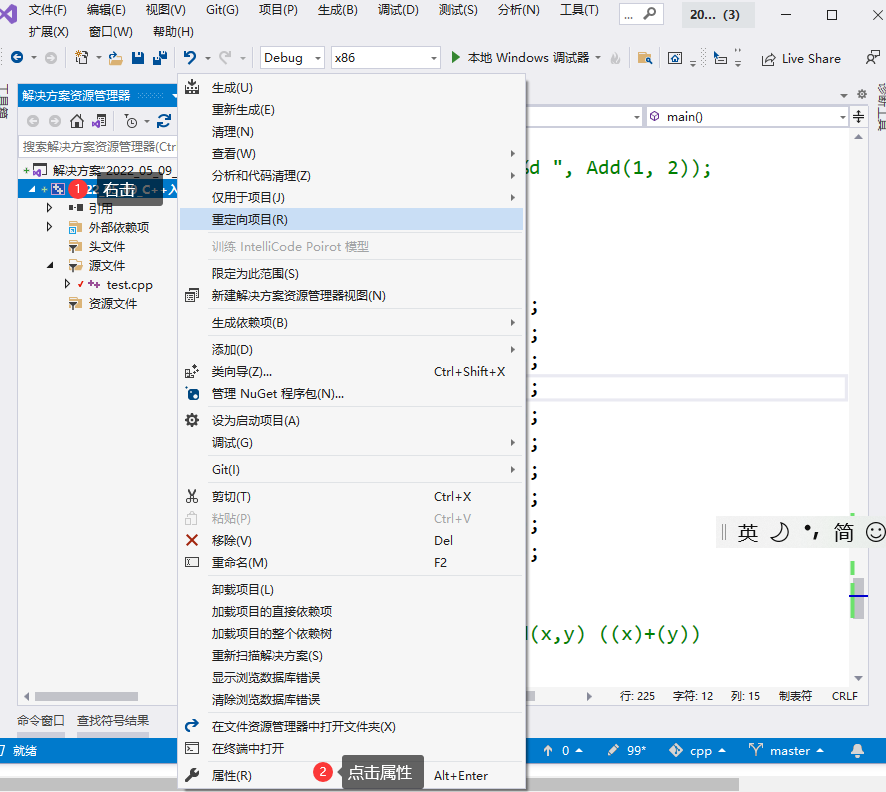Click the home icon in Solution Explorer toolbar
Image resolution: width=886 pixels, height=792 pixels.
(77, 121)
